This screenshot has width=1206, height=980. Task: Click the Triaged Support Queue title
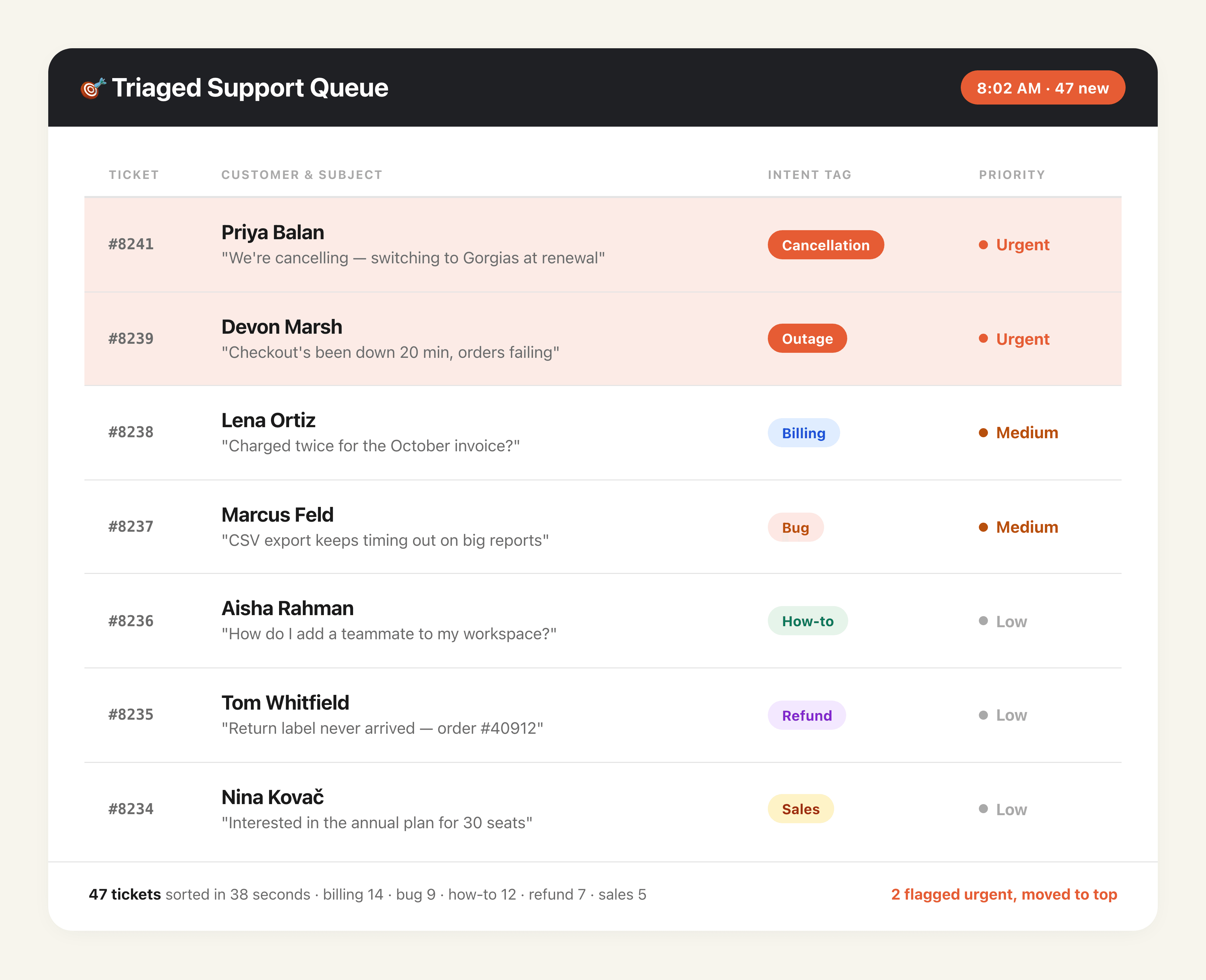pyautogui.click(x=250, y=88)
